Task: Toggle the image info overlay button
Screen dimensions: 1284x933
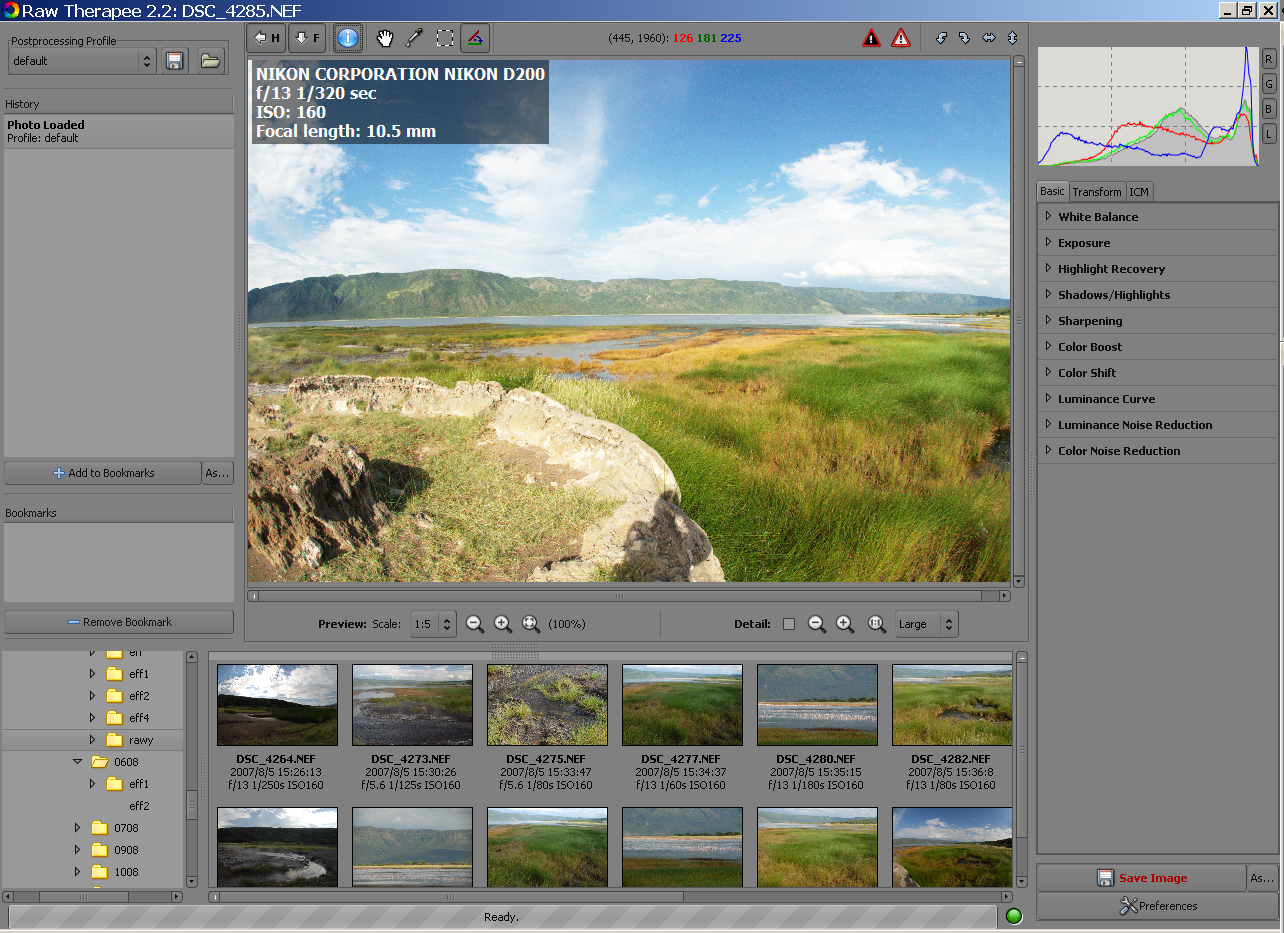Action: click(347, 39)
